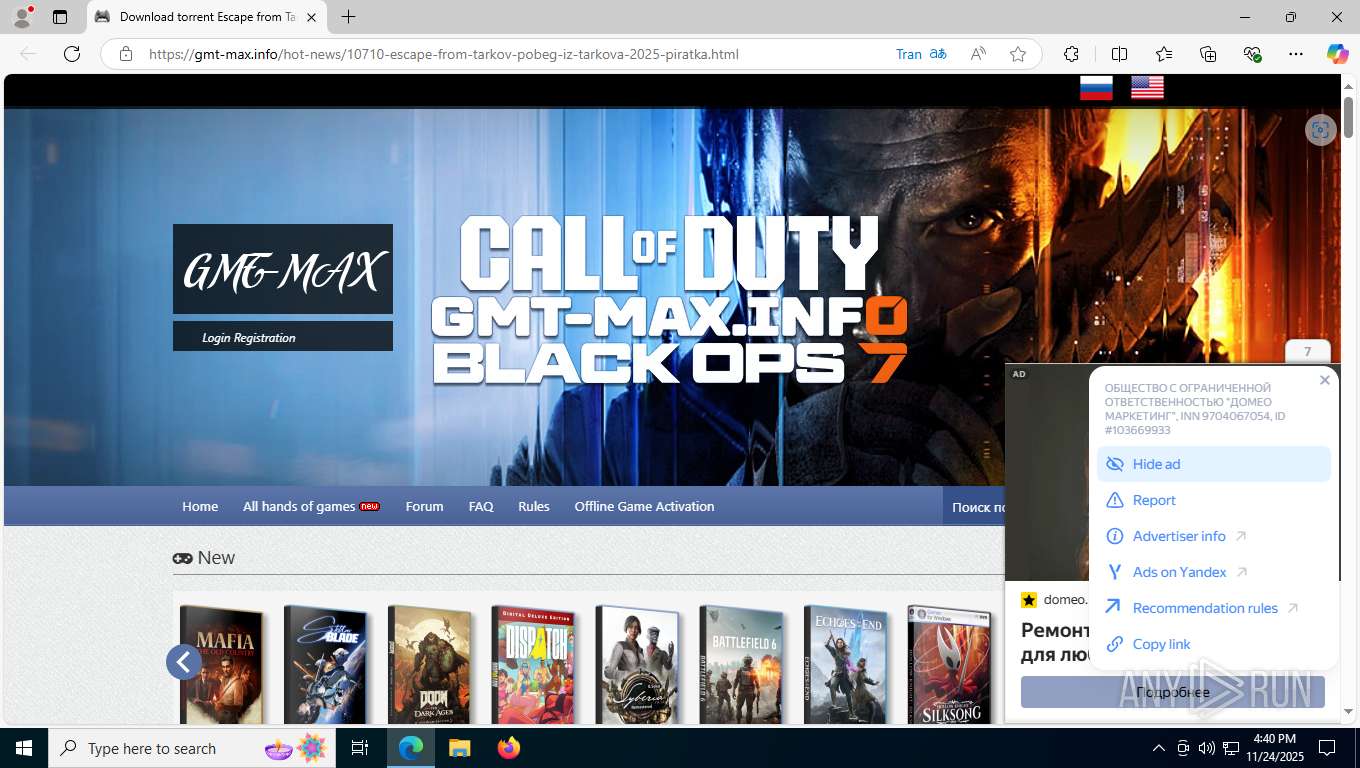
Task: Open Task View on taskbar
Action: pyautogui.click(x=360, y=748)
